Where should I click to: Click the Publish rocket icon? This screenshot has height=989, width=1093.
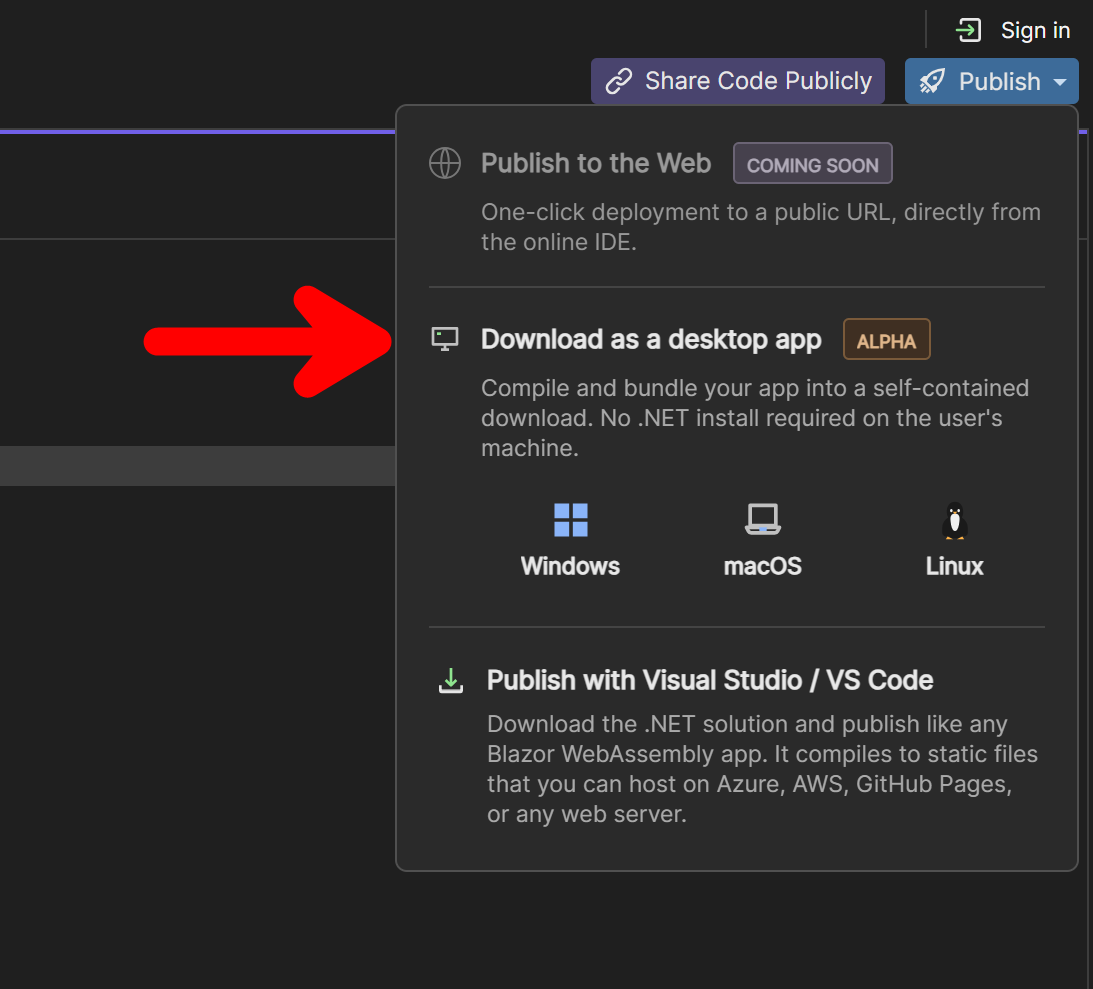coord(933,82)
